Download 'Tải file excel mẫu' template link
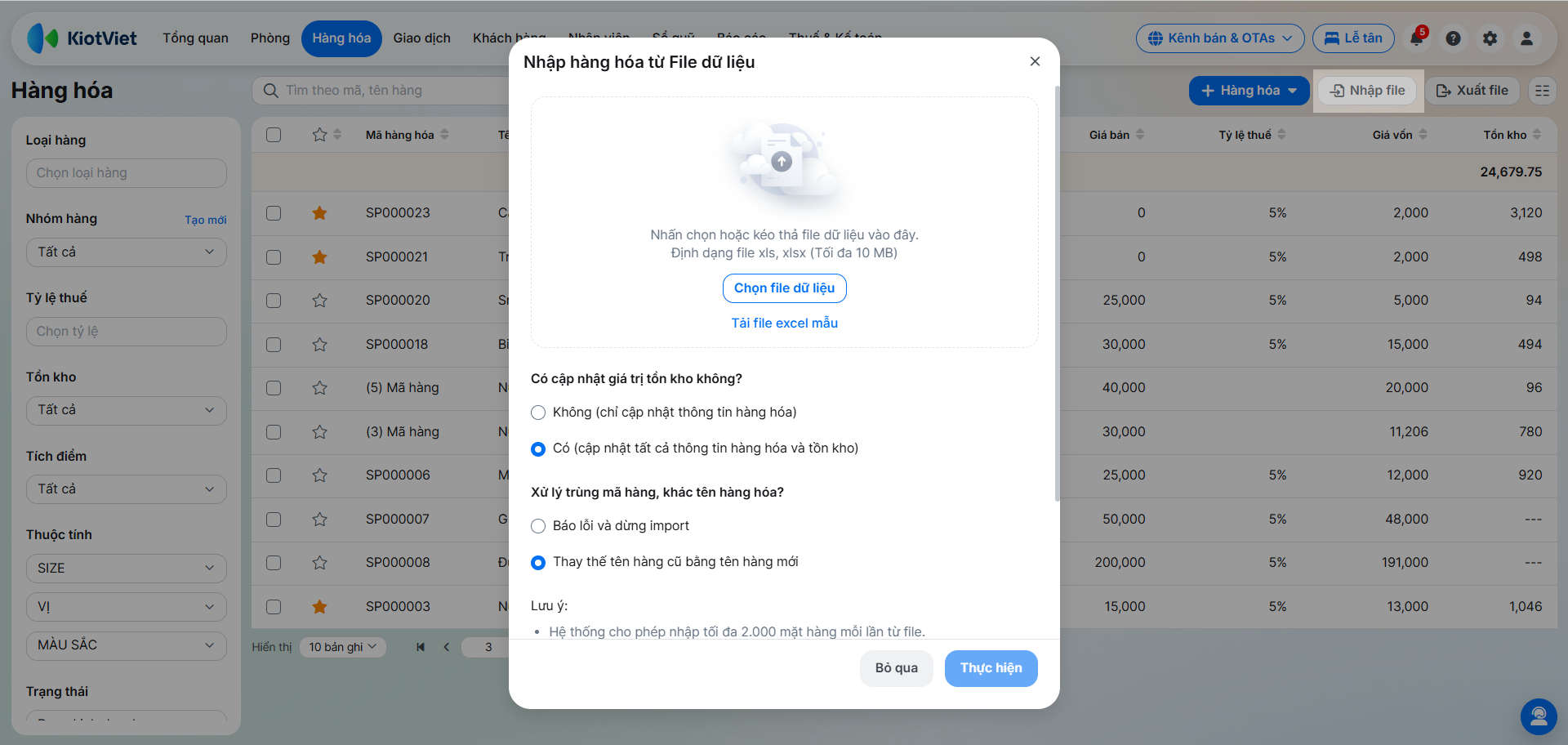Viewport: 1568px width, 745px height. [x=784, y=323]
